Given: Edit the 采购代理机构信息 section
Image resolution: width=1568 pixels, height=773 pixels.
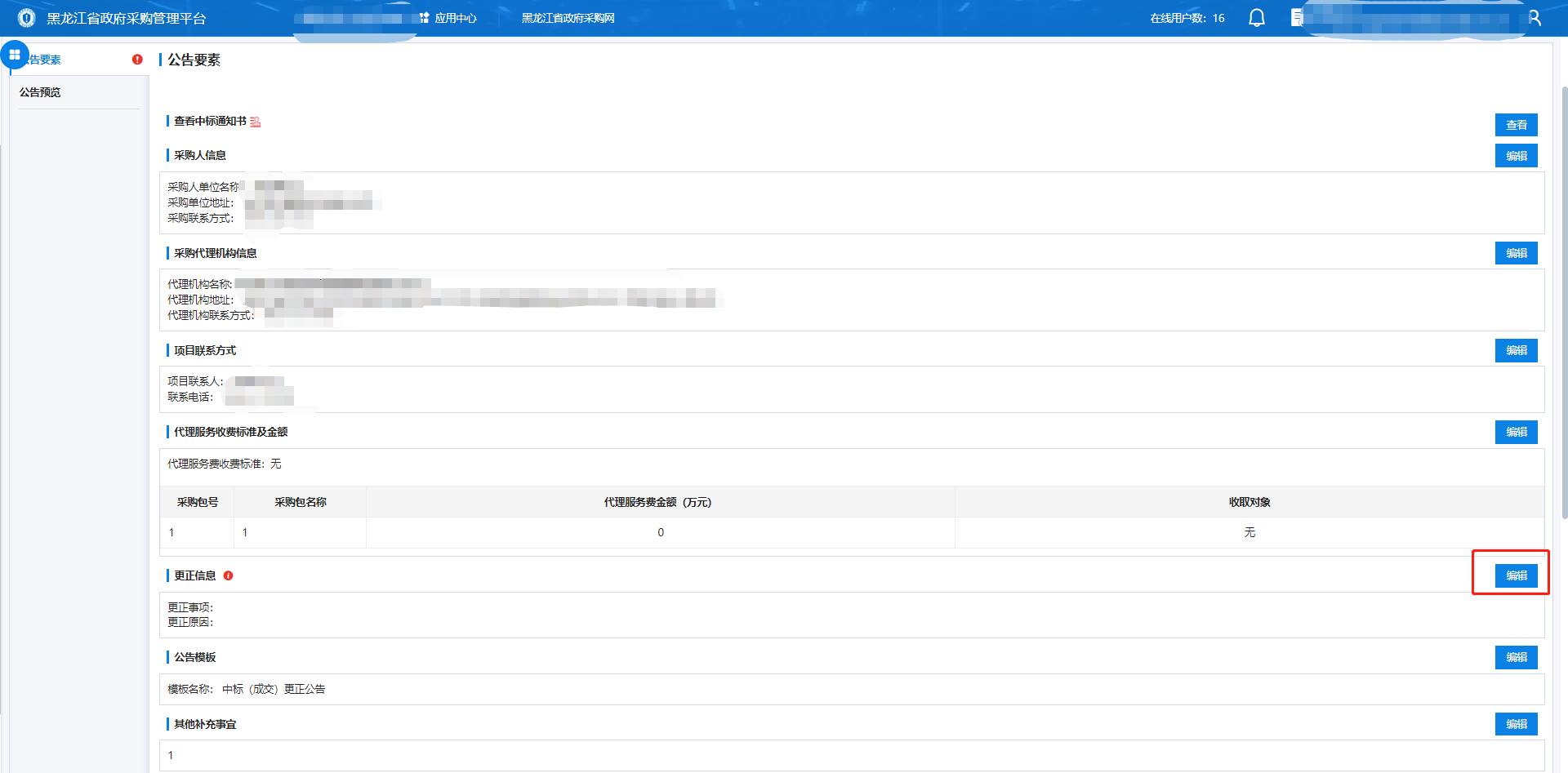Looking at the screenshot, I should pos(1517,253).
